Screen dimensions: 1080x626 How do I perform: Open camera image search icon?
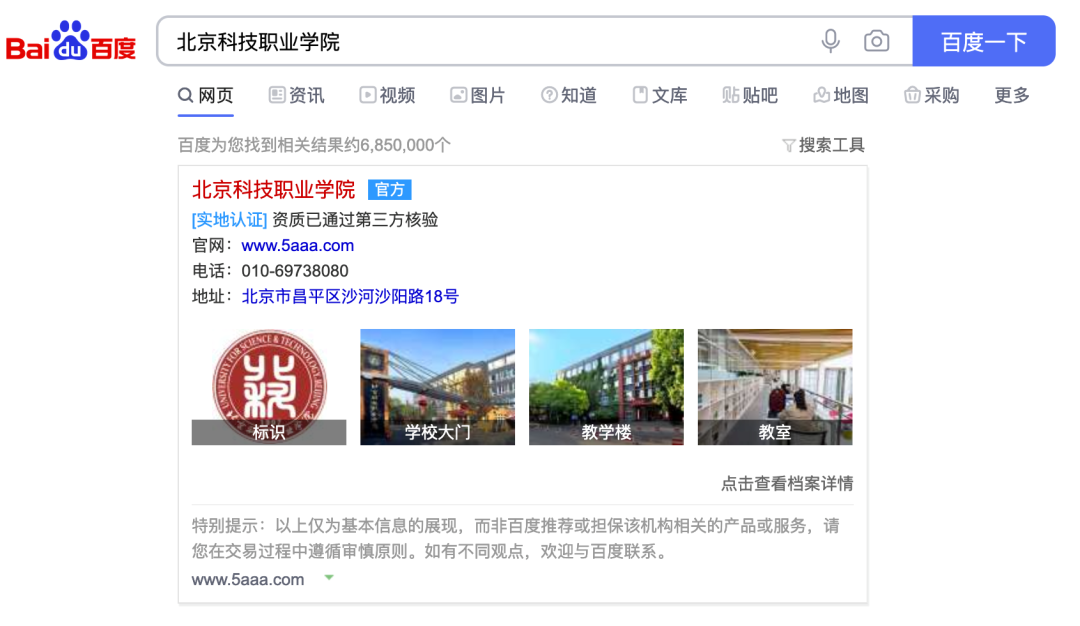point(876,41)
